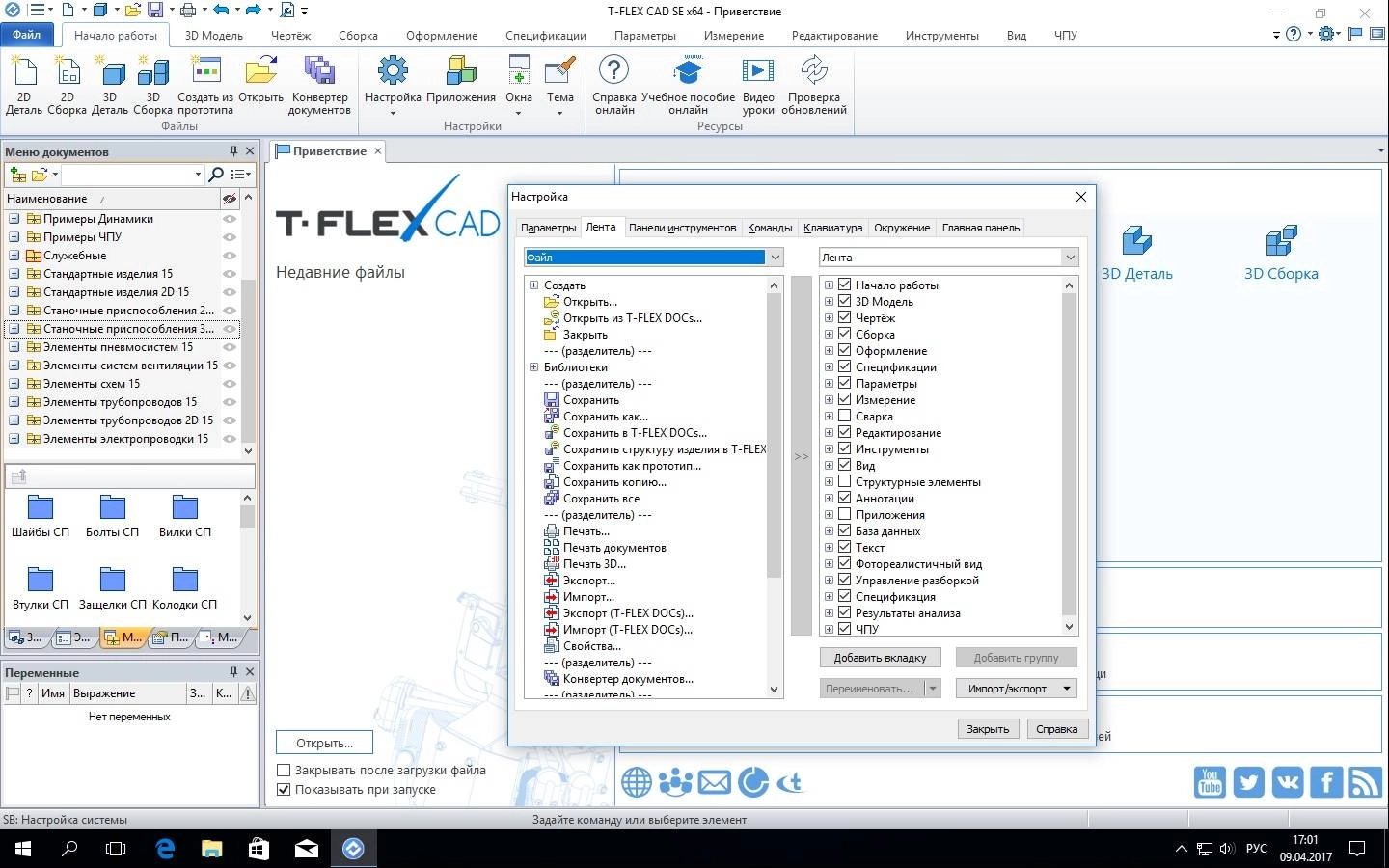Open the email envelope icon on welcome page
Screen dimensions: 1389x868
[714, 781]
